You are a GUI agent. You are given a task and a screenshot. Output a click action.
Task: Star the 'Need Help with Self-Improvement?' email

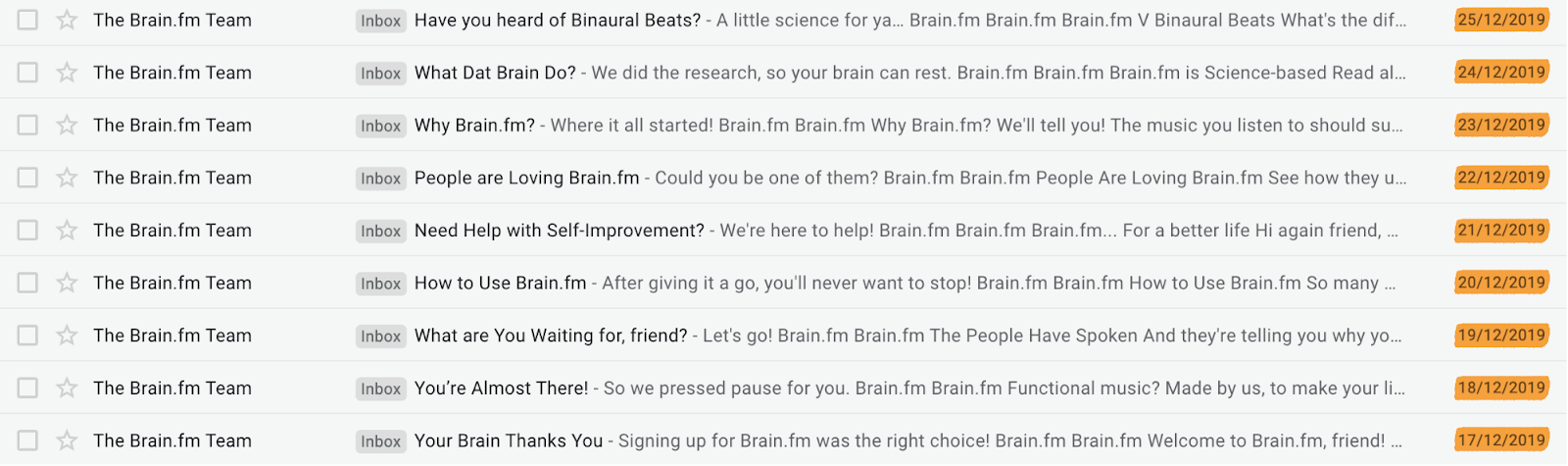pyautogui.click(x=67, y=231)
